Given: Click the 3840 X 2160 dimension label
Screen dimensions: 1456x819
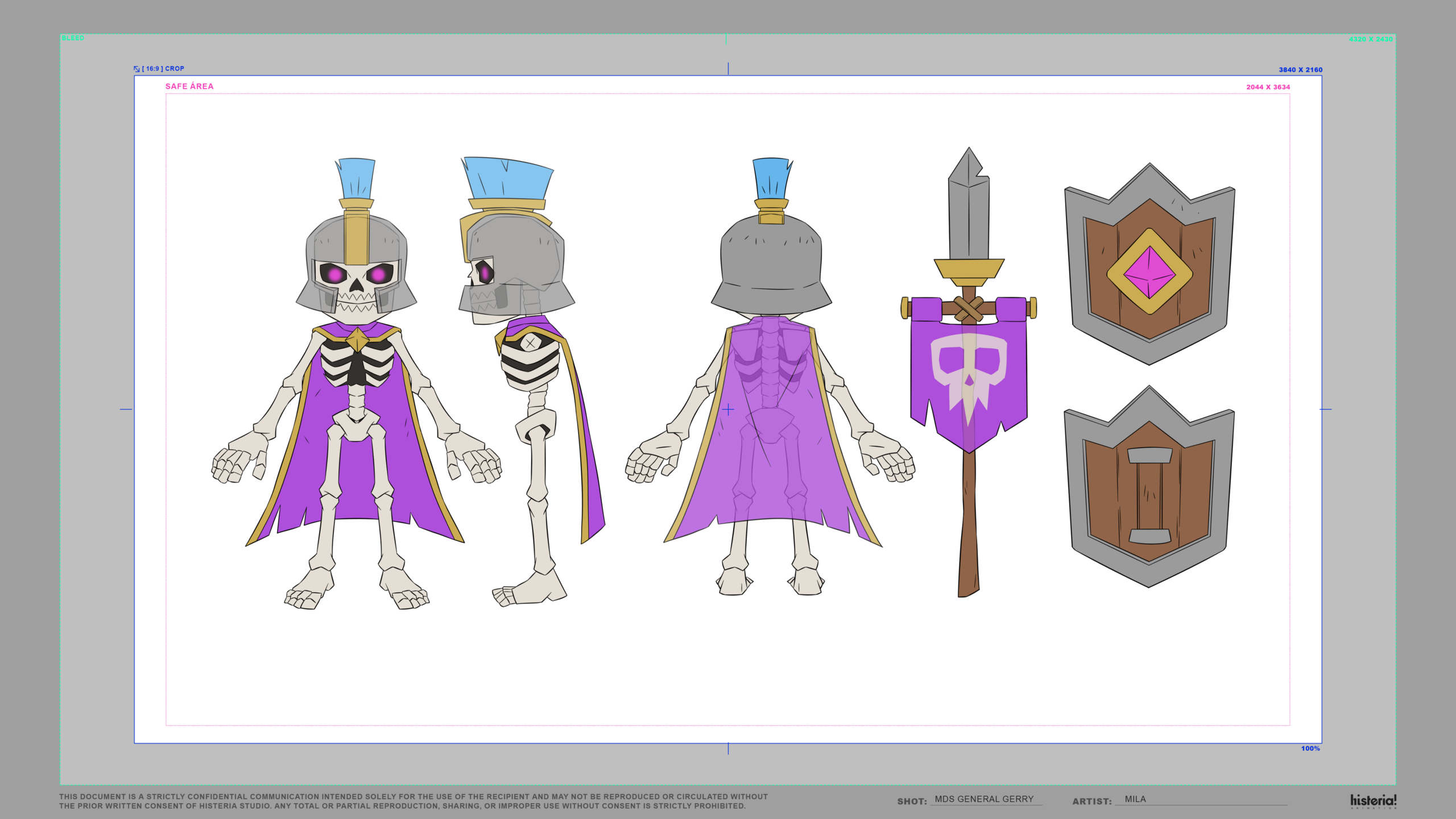Looking at the screenshot, I should pyautogui.click(x=1300, y=70).
